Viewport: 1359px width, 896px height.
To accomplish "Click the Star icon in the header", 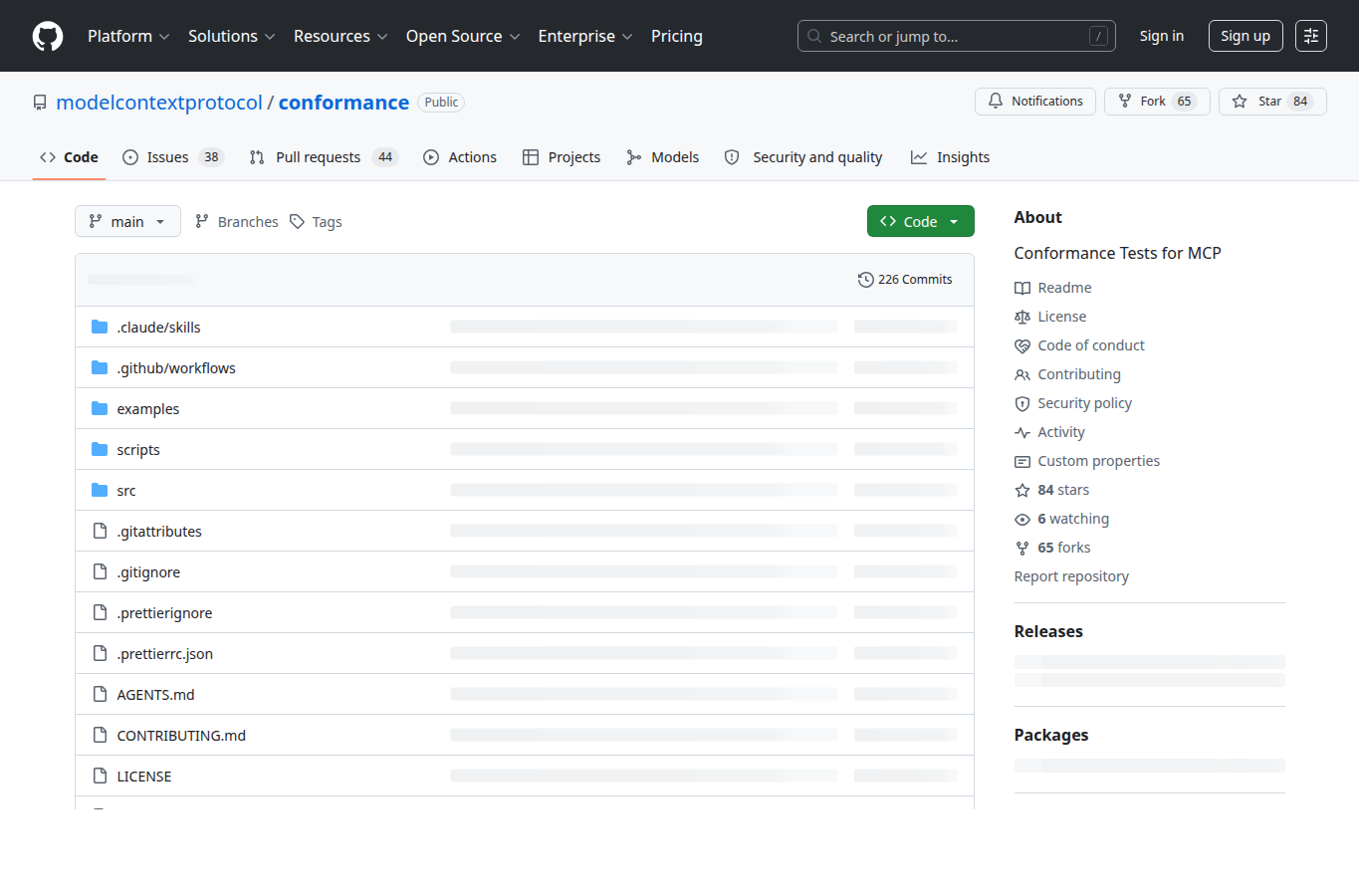I will 1240,101.
